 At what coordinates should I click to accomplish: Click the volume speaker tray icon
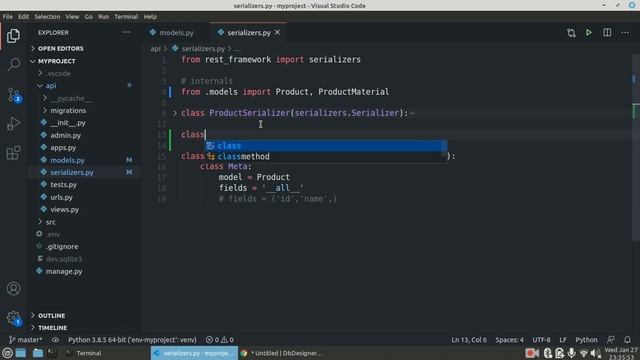[596, 353]
